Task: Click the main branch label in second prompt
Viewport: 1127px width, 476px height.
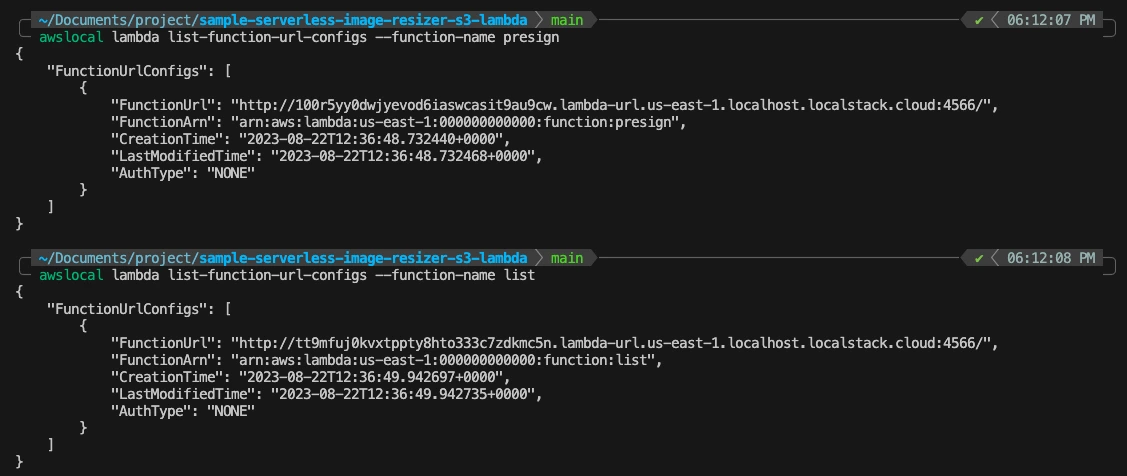Action: point(566,258)
